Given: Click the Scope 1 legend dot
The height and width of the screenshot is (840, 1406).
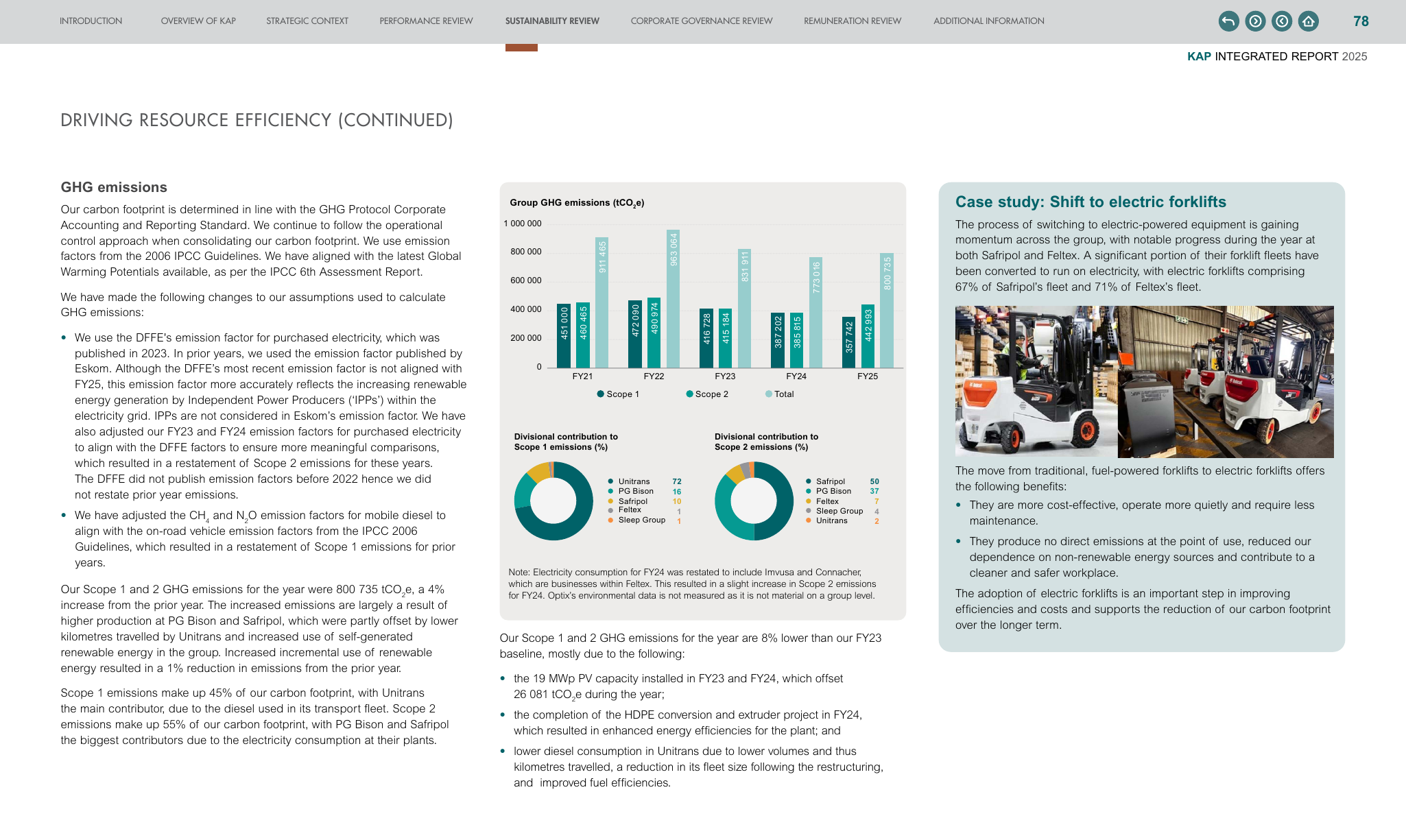Looking at the screenshot, I should pyautogui.click(x=601, y=394).
